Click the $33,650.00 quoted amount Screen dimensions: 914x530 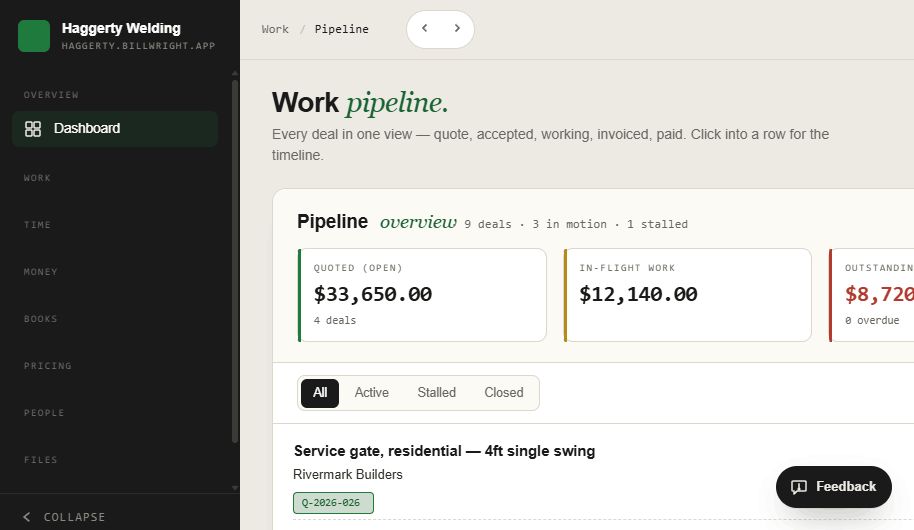[x=373, y=294]
